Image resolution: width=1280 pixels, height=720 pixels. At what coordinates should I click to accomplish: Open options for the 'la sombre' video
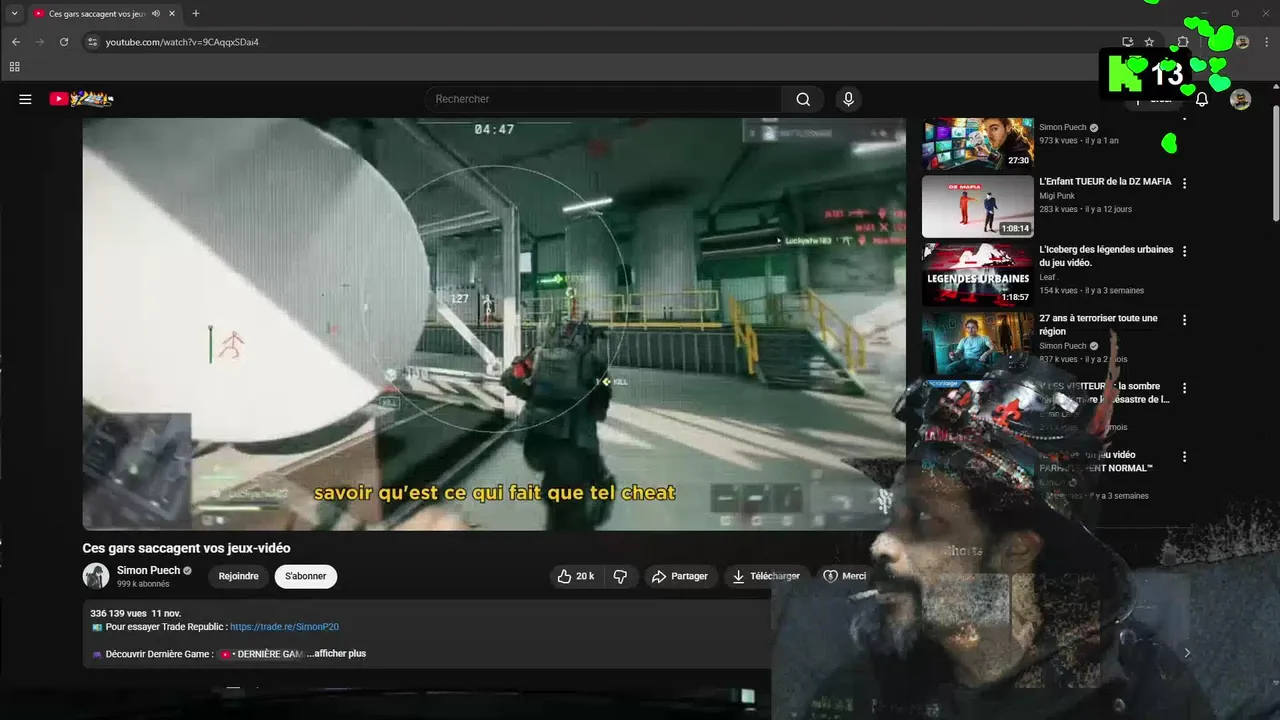pyautogui.click(x=1185, y=388)
